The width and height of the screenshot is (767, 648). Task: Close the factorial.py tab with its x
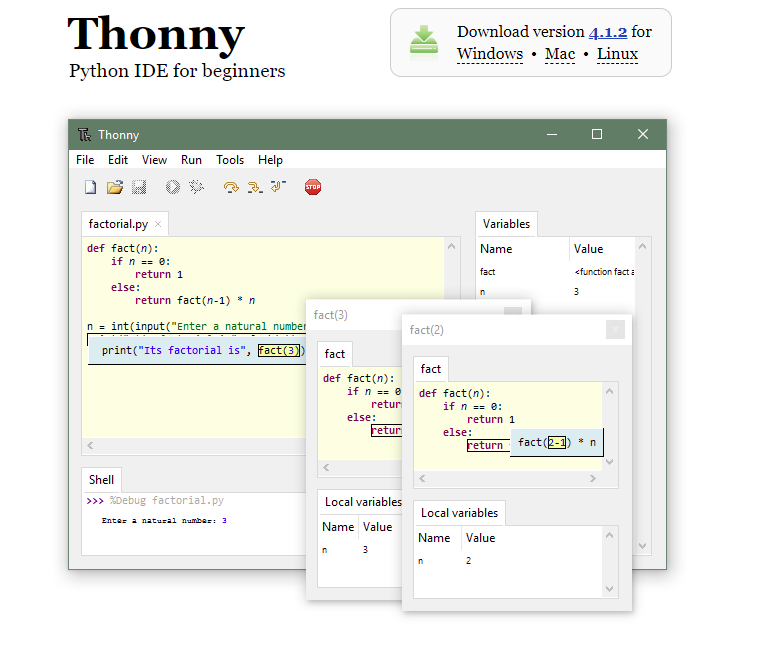pos(158,224)
